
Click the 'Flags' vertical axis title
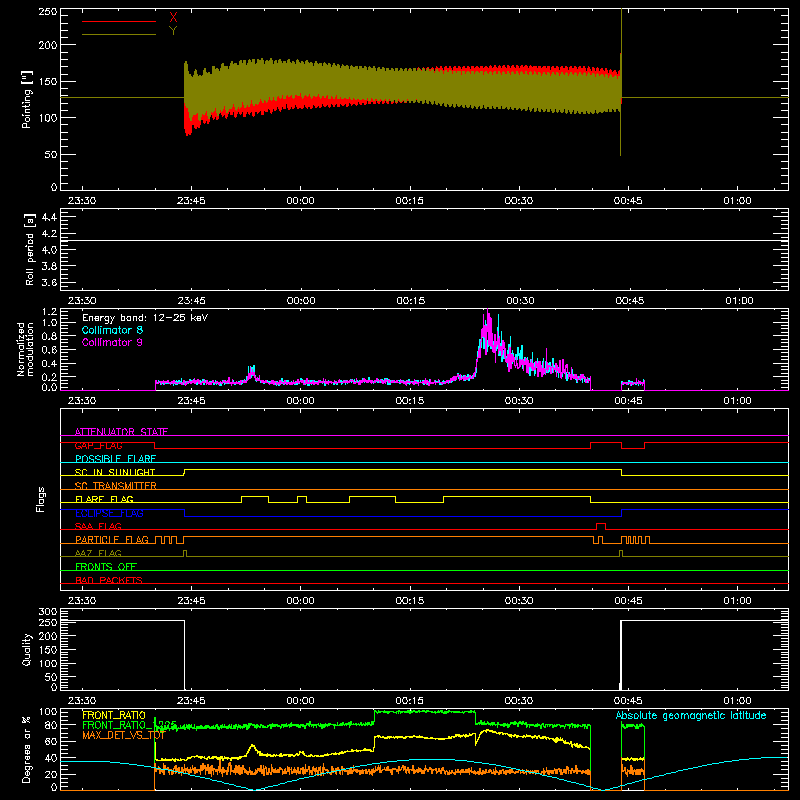[41, 499]
